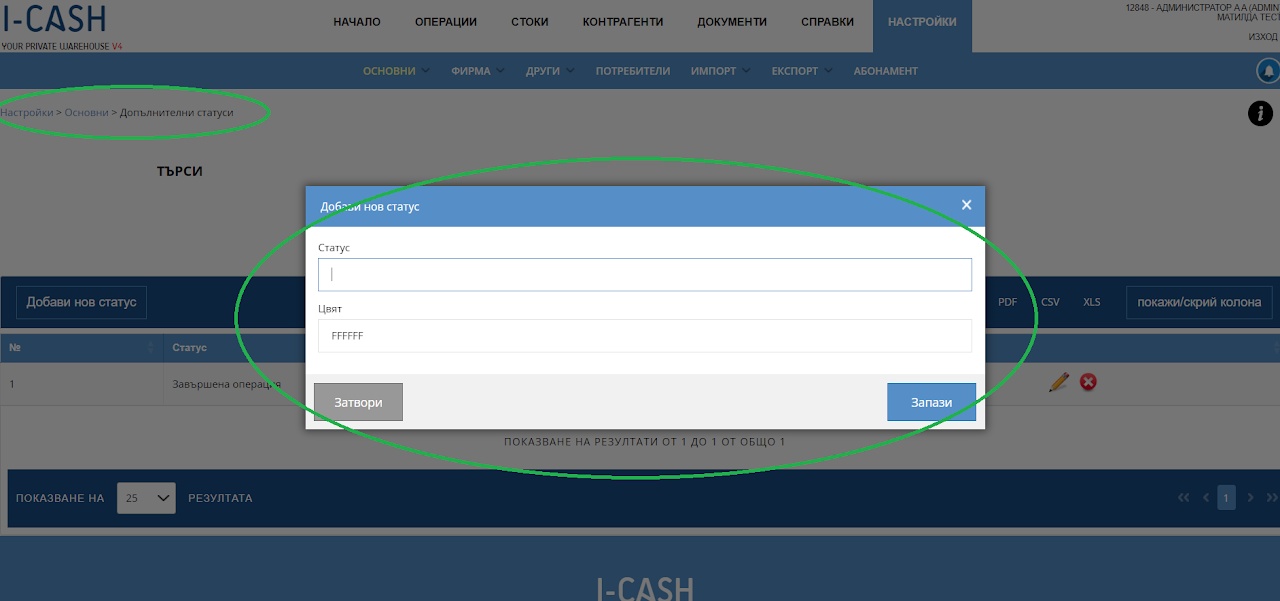Viewport: 1280px width, 601px height.
Task: Close the Добави нов статус dialog with X
Action: 966,205
